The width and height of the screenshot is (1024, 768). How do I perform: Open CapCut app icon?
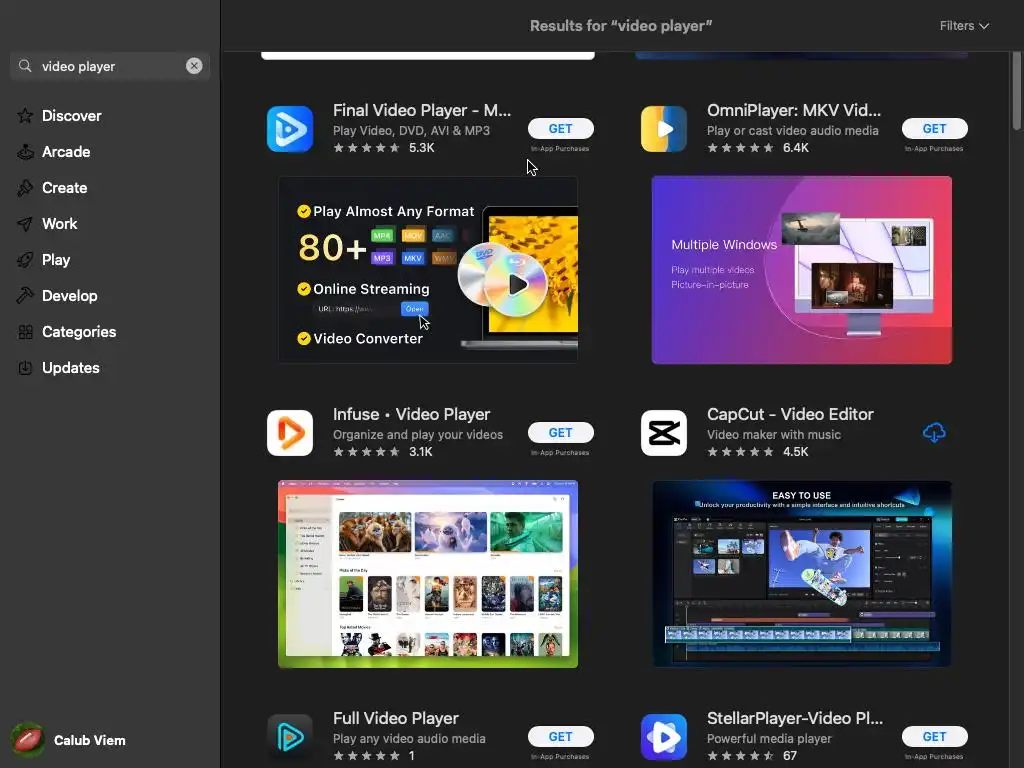[x=664, y=432]
